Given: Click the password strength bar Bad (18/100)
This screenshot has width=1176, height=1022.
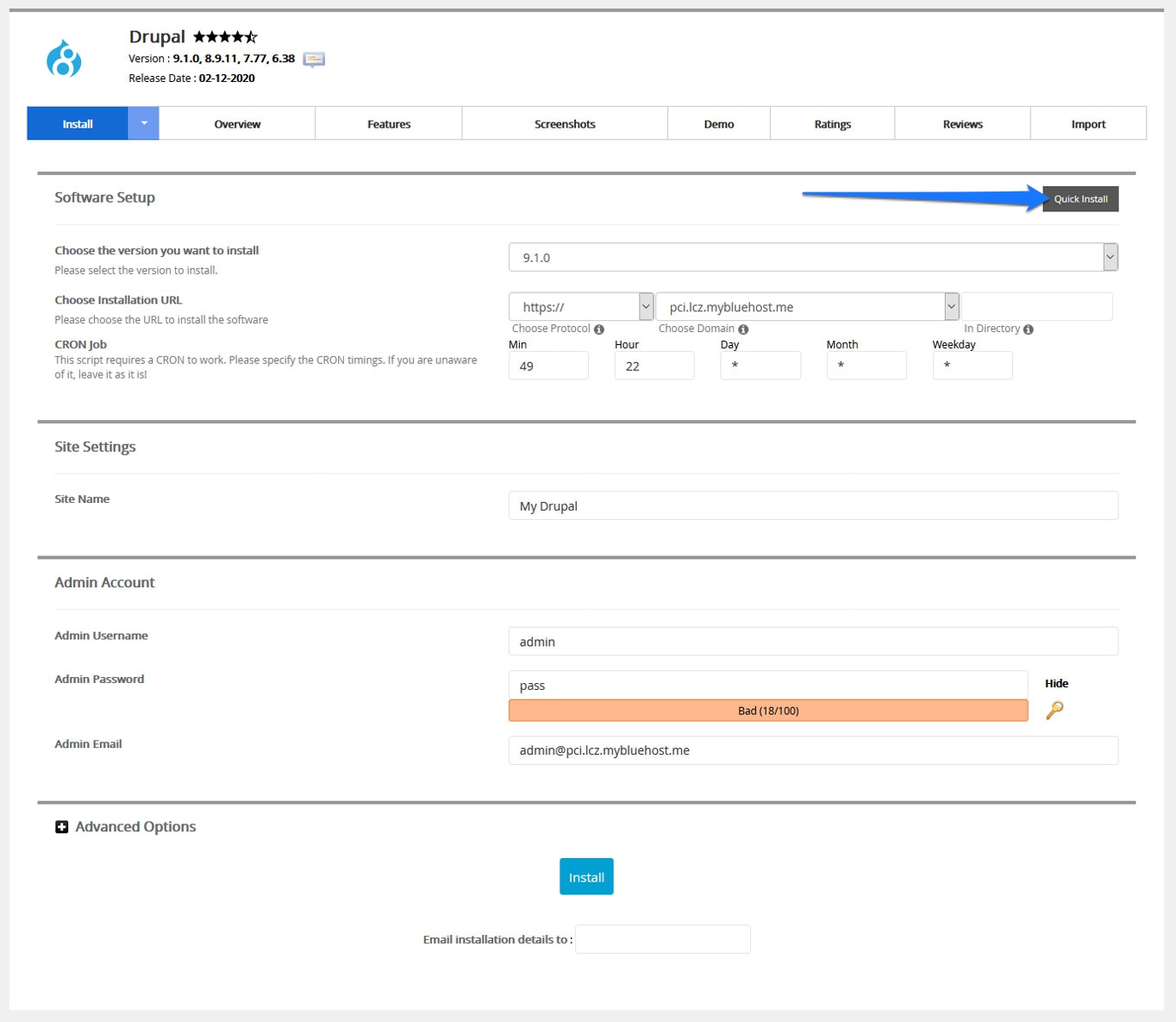Looking at the screenshot, I should pos(768,711).
